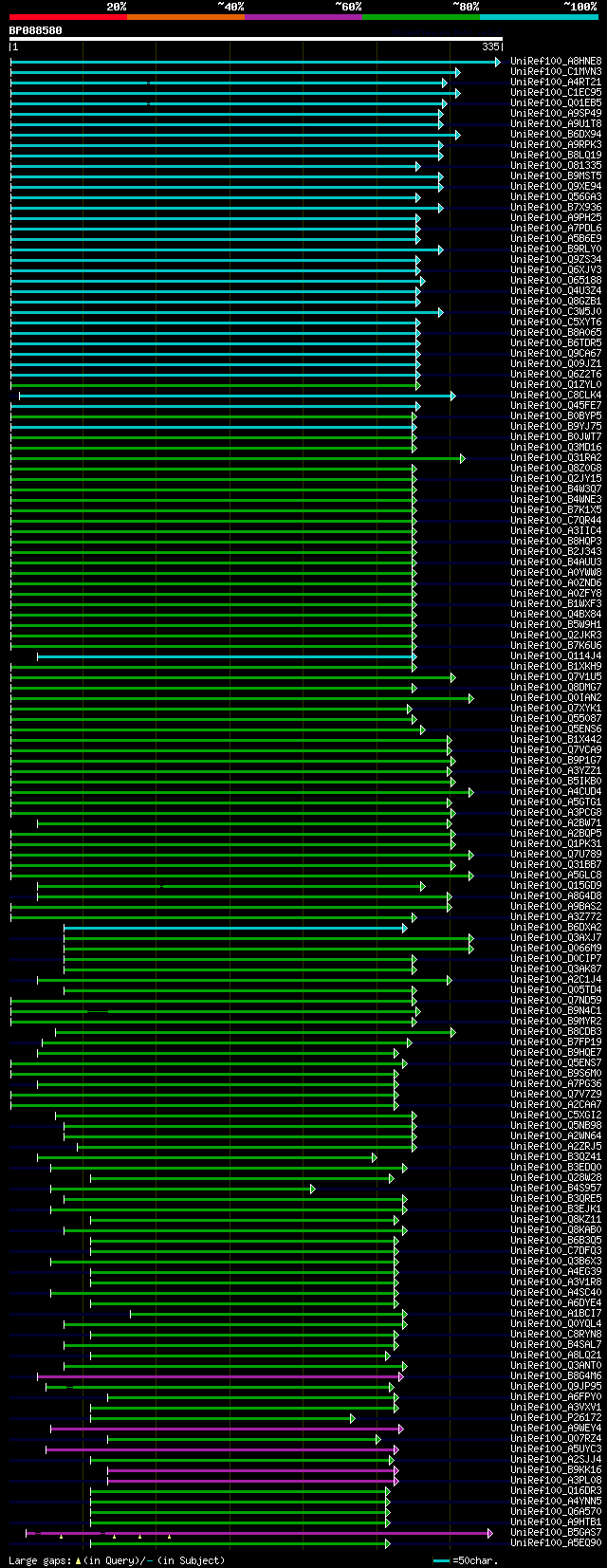Viewport: 607px width, 1568px height.
Task: Click the UniRef100_A7PDL6 entry
Action: click(x=556, y=228)
